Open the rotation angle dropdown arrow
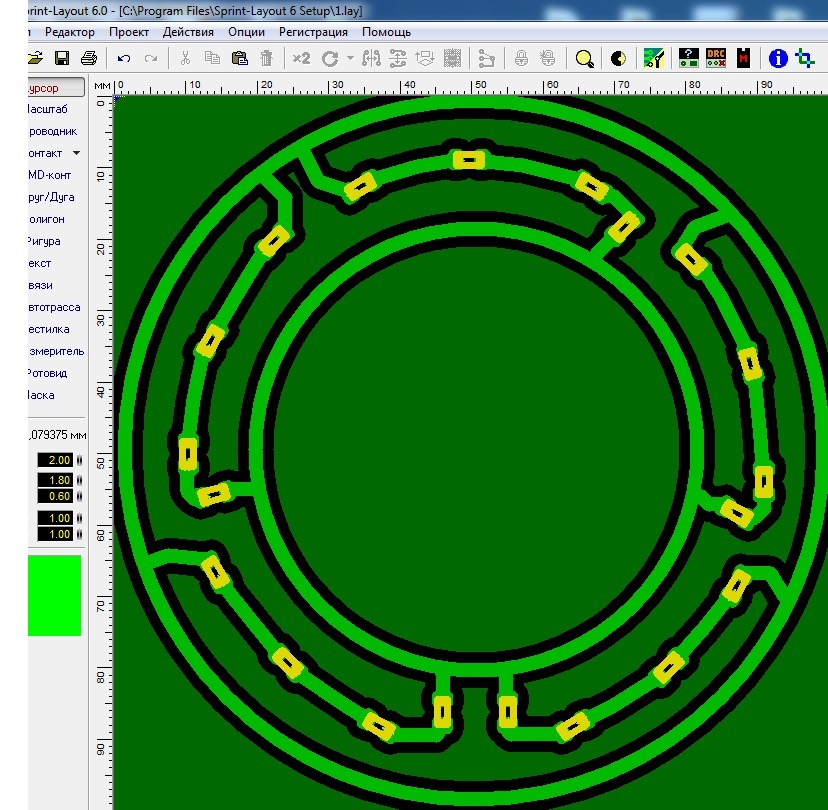Image resolution: width=828 pixels, height=810 pixels. [350, 58]
